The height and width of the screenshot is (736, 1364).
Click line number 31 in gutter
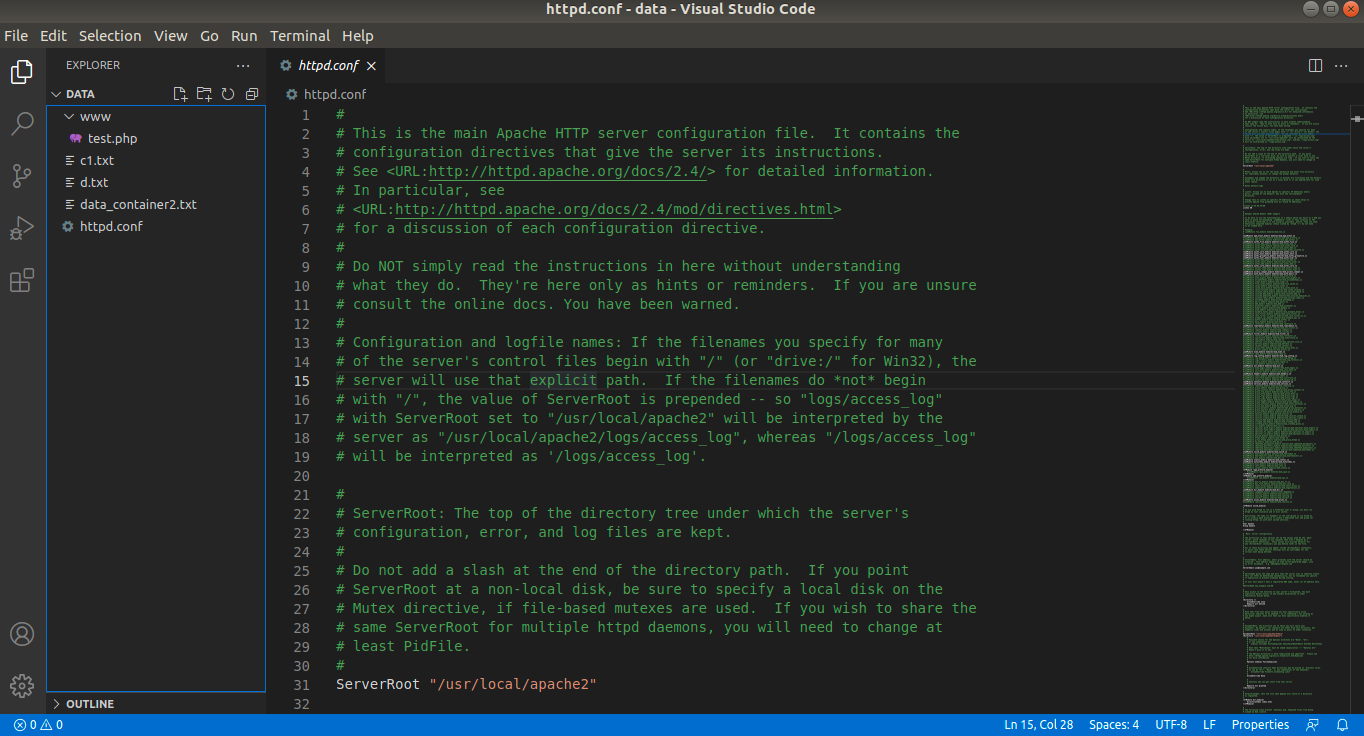pos(302,684)
